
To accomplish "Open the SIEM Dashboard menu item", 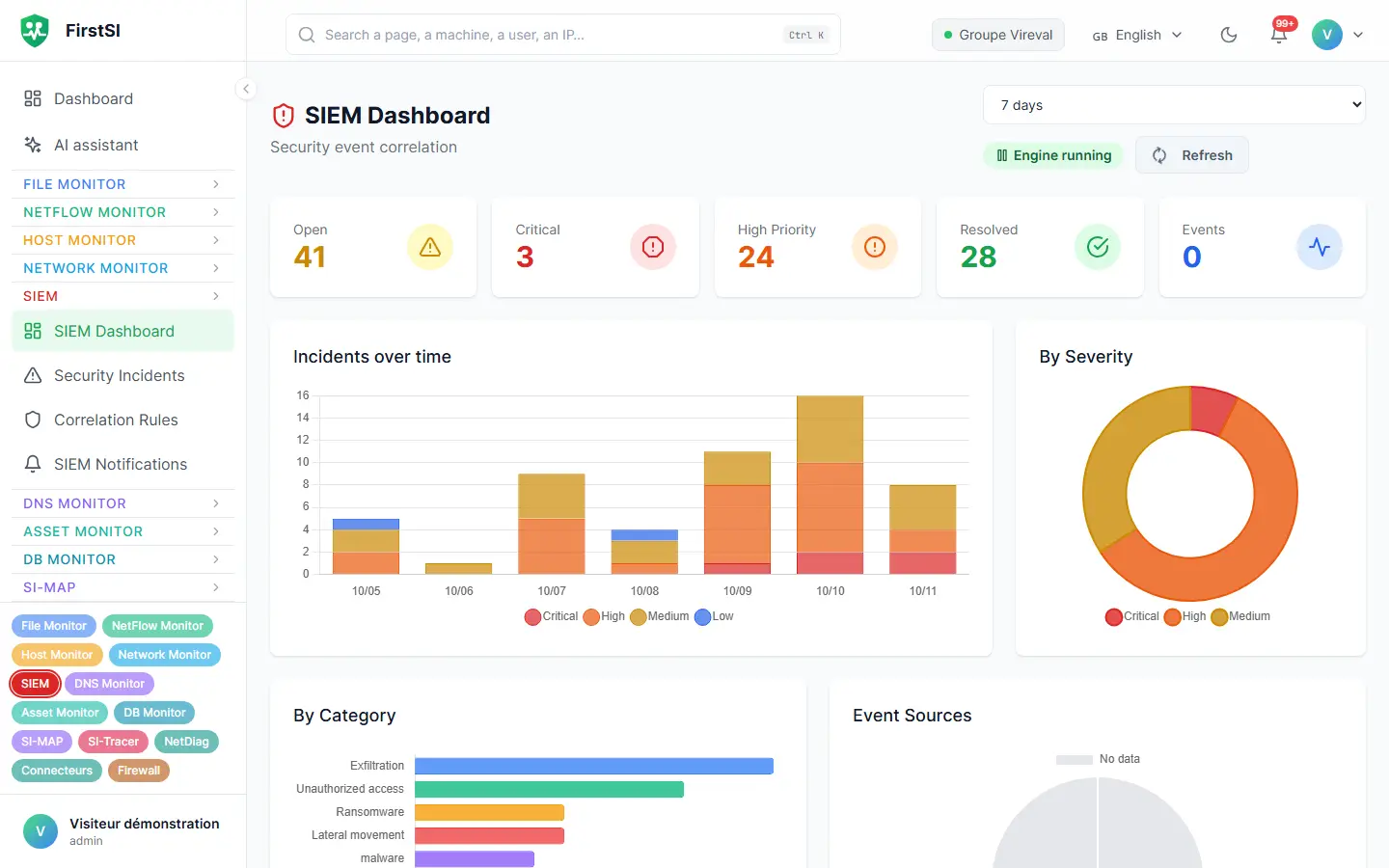I will (123, 331).
